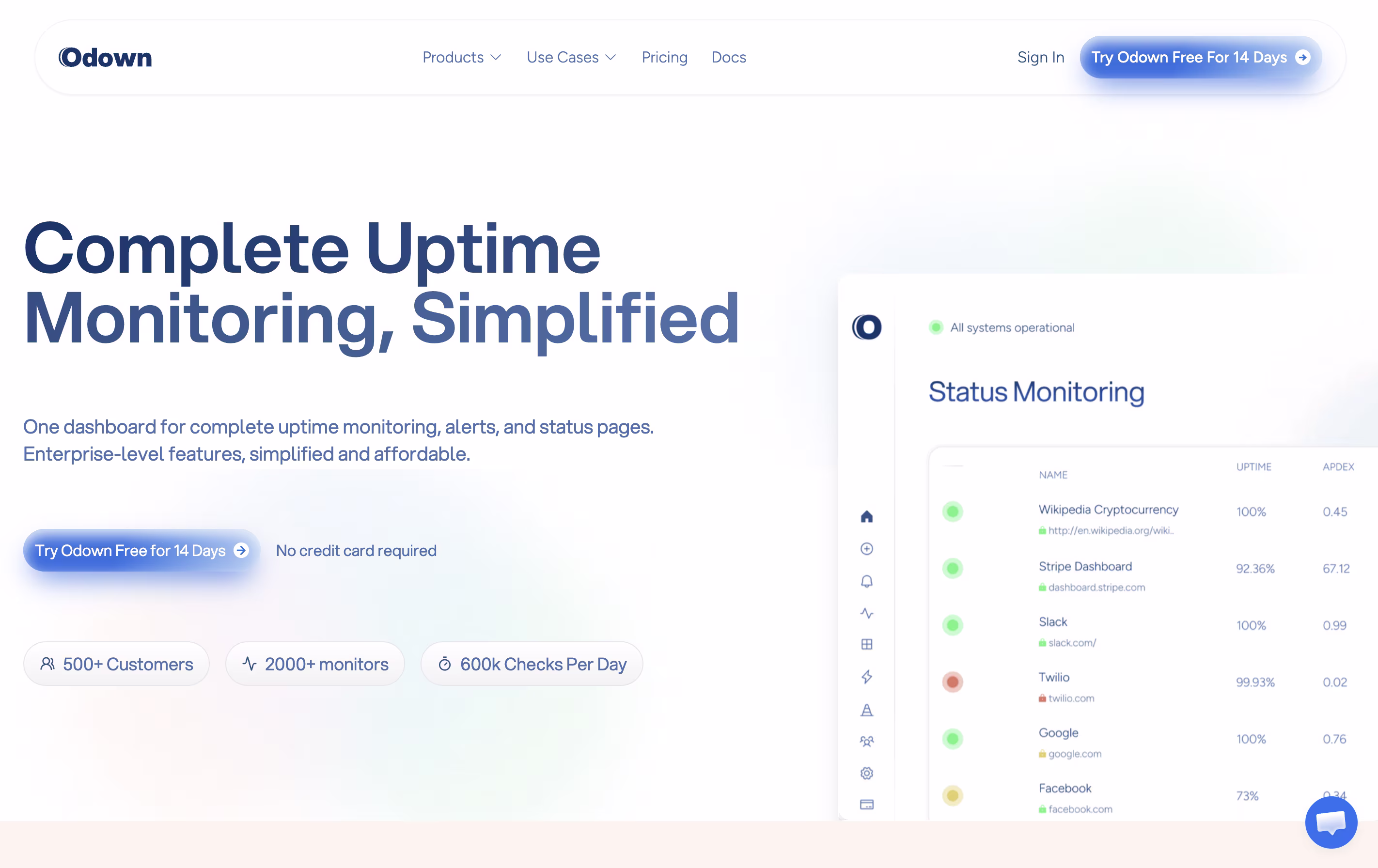Click the All systems operational green indicator

936,327
